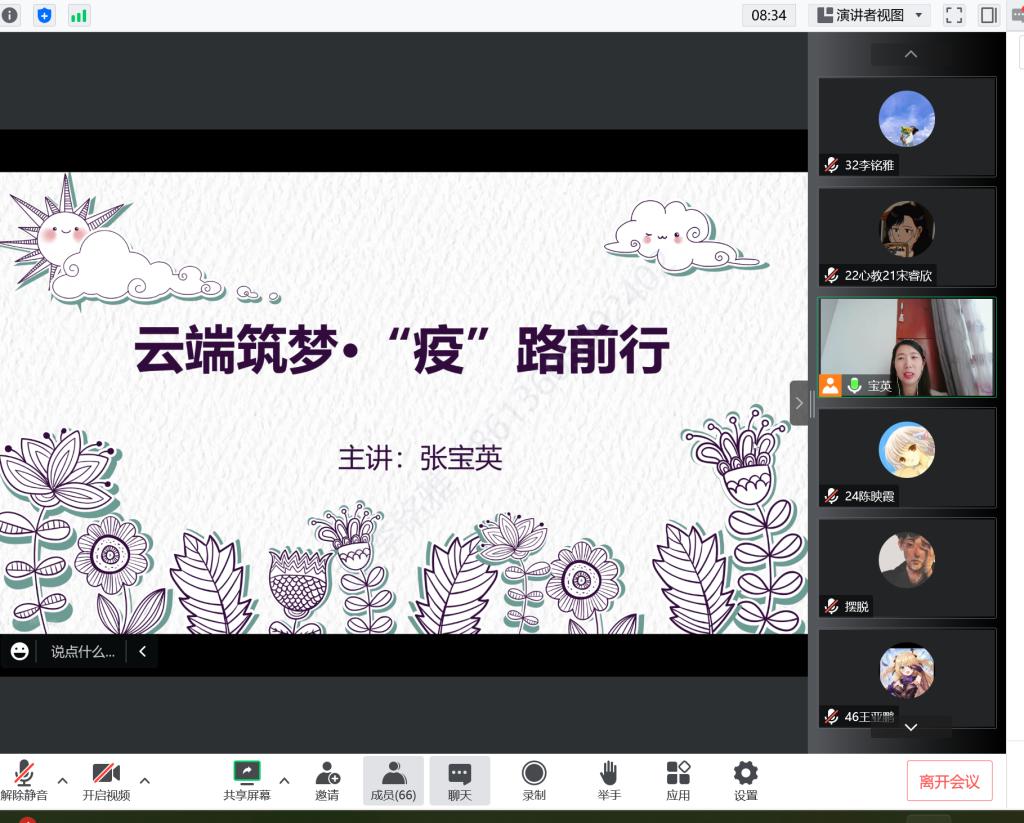Check the green network signal icon
Viewport: 1024px width, 823px height.
[x=78, y=15]
